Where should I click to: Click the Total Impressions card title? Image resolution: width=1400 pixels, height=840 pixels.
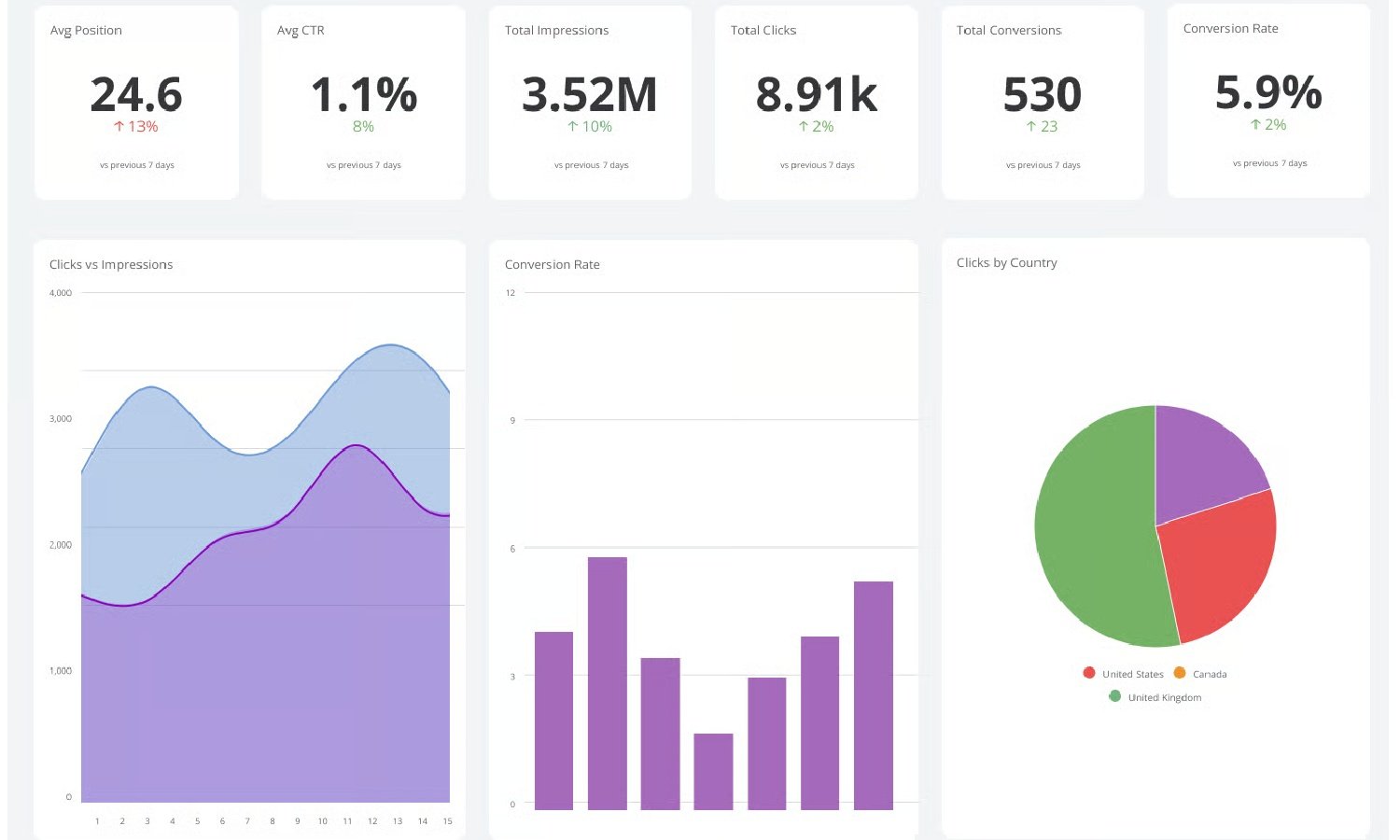(x=556, y=30)
